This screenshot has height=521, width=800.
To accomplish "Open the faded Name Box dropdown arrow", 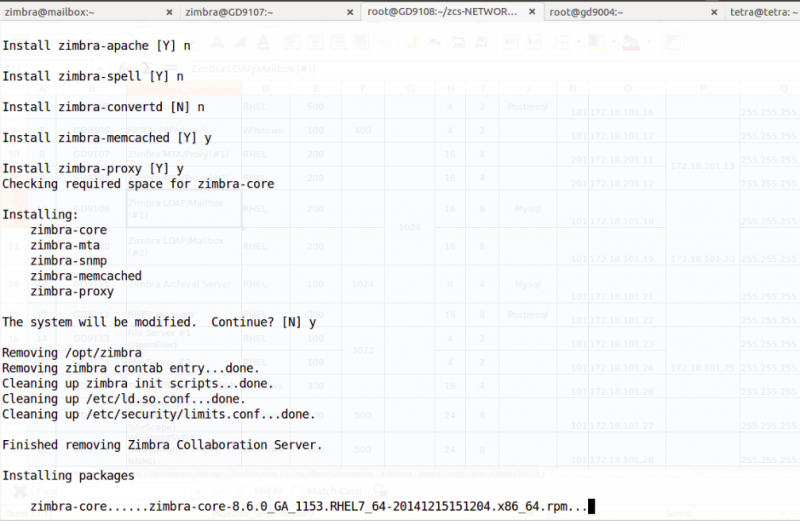I will tap(100, 68).
